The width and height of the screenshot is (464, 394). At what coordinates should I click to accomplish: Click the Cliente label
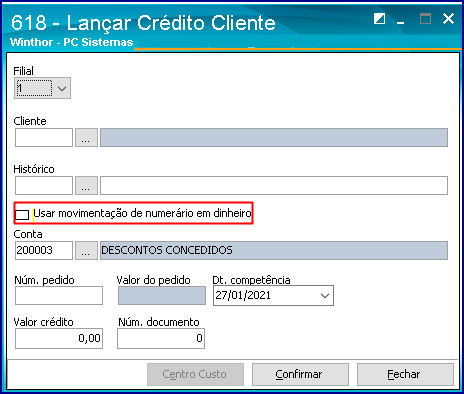point(30,121)
